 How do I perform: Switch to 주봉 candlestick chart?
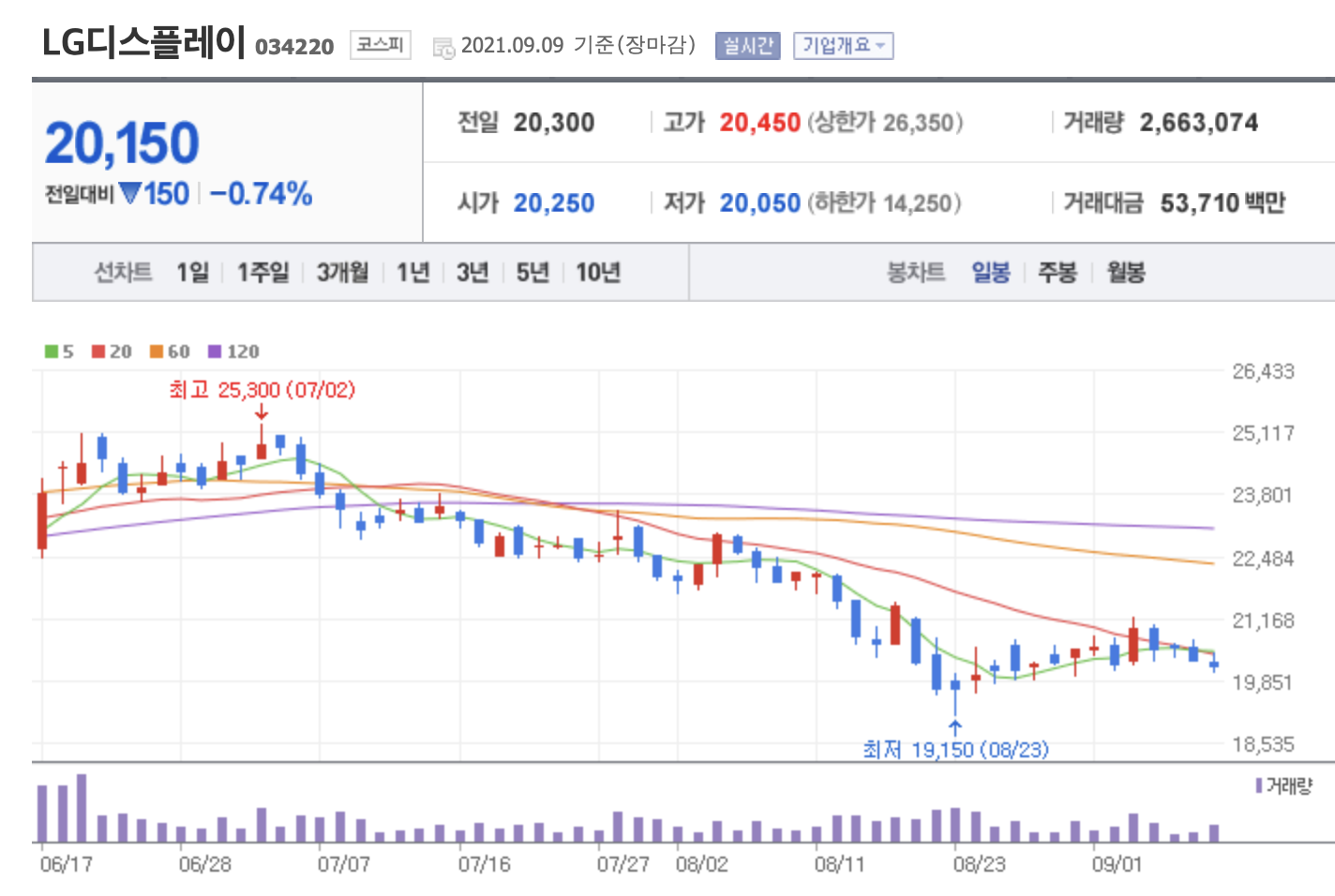point(1057,273)
